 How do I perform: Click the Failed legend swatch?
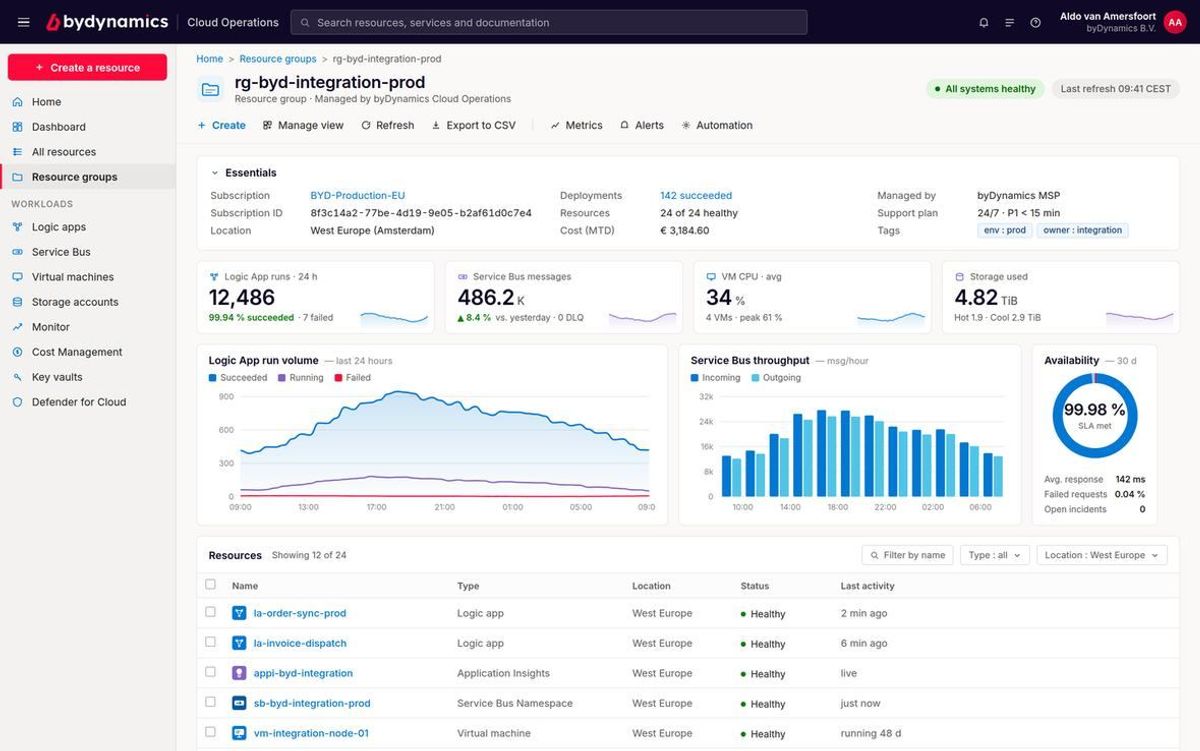tap(339, 378)
